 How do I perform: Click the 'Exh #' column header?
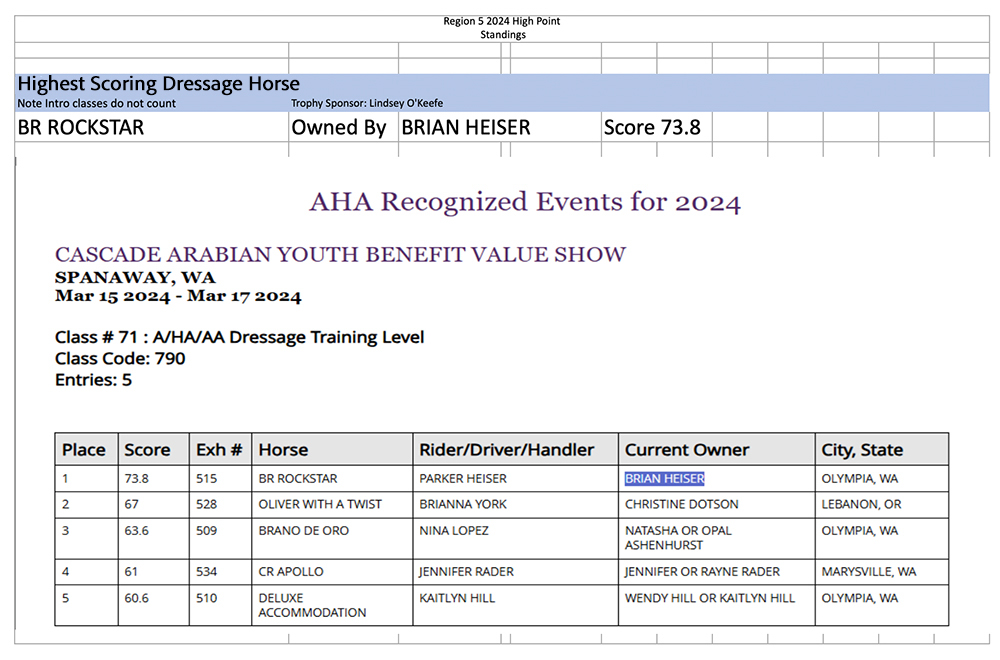[x=219, y=450]
